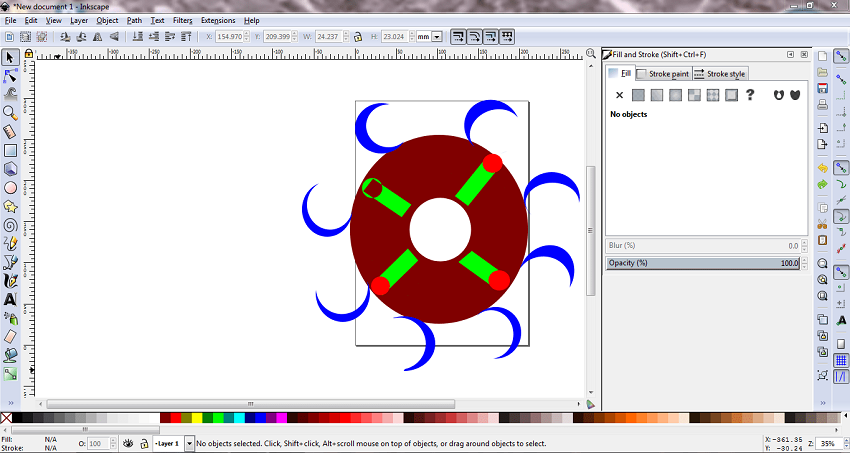Expand the toolbox overflow chevron

tap(10, 403)
